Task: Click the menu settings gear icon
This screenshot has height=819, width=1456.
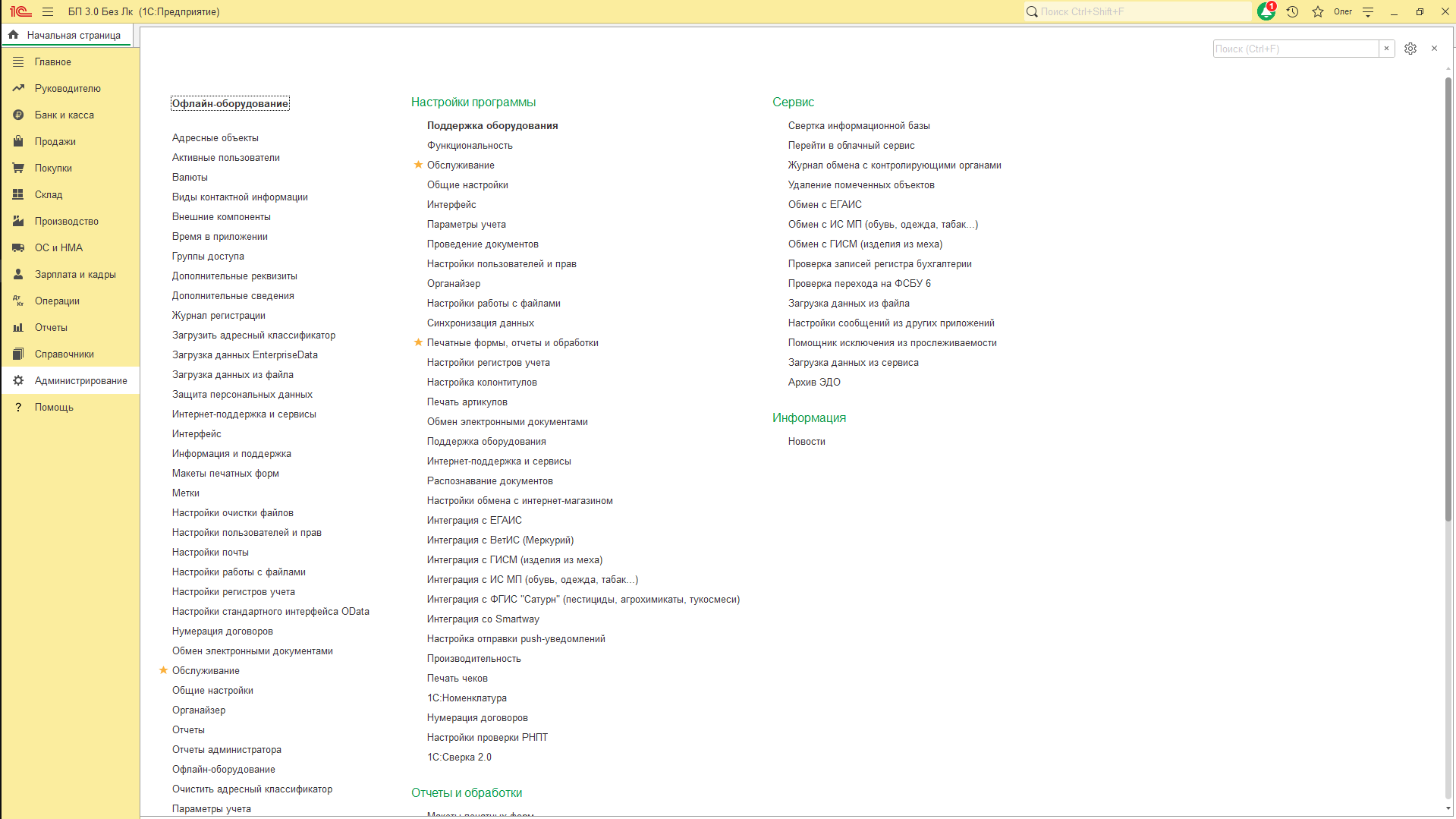Action: click(1410, 49)
